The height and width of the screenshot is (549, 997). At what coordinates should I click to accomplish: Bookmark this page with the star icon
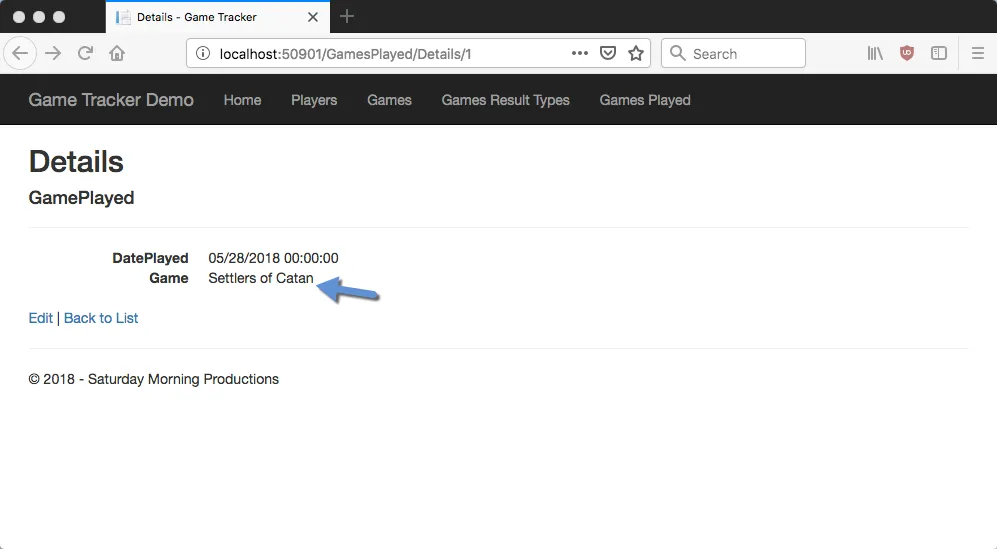click(636, 53)
